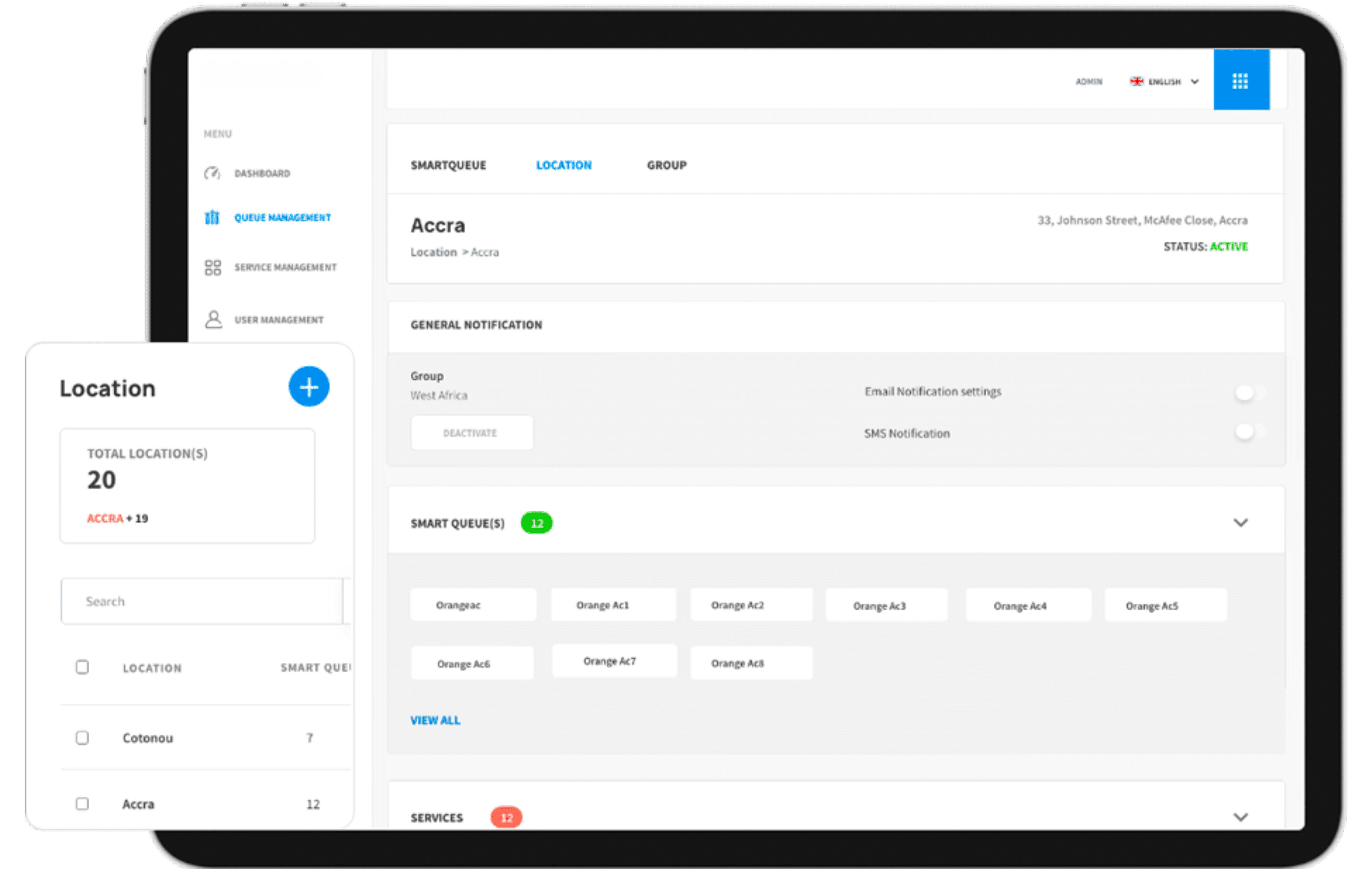The height and width of the screenshot is (869, 1372).
Task: Click Cotonou's smart queue count 7
Action: coord(309,738)
